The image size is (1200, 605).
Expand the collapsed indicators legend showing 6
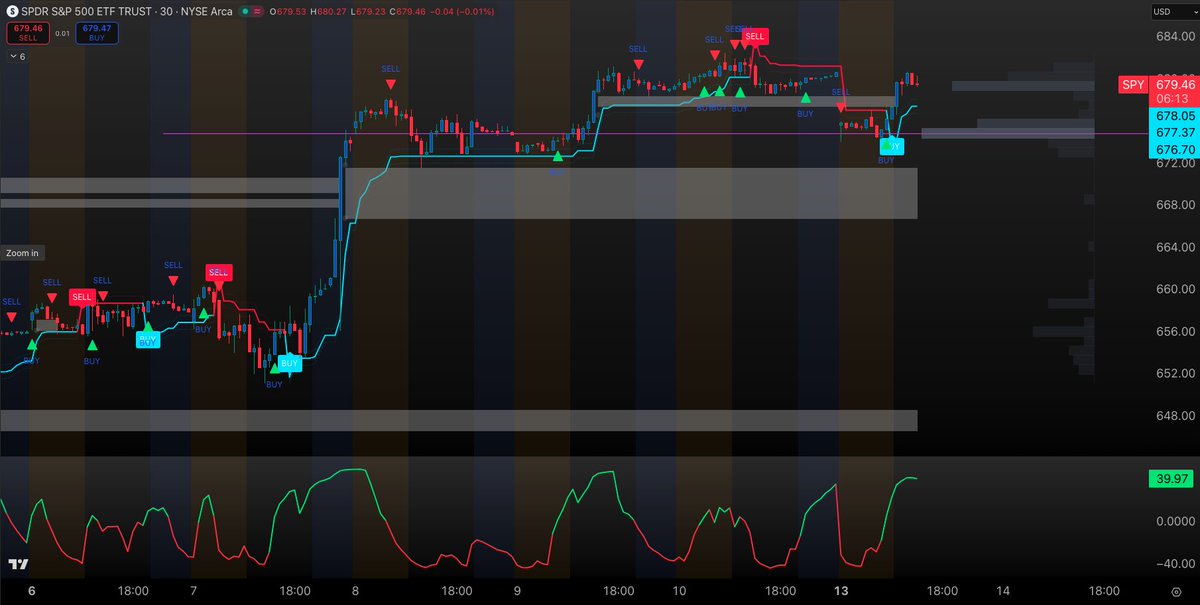point(17,57)
